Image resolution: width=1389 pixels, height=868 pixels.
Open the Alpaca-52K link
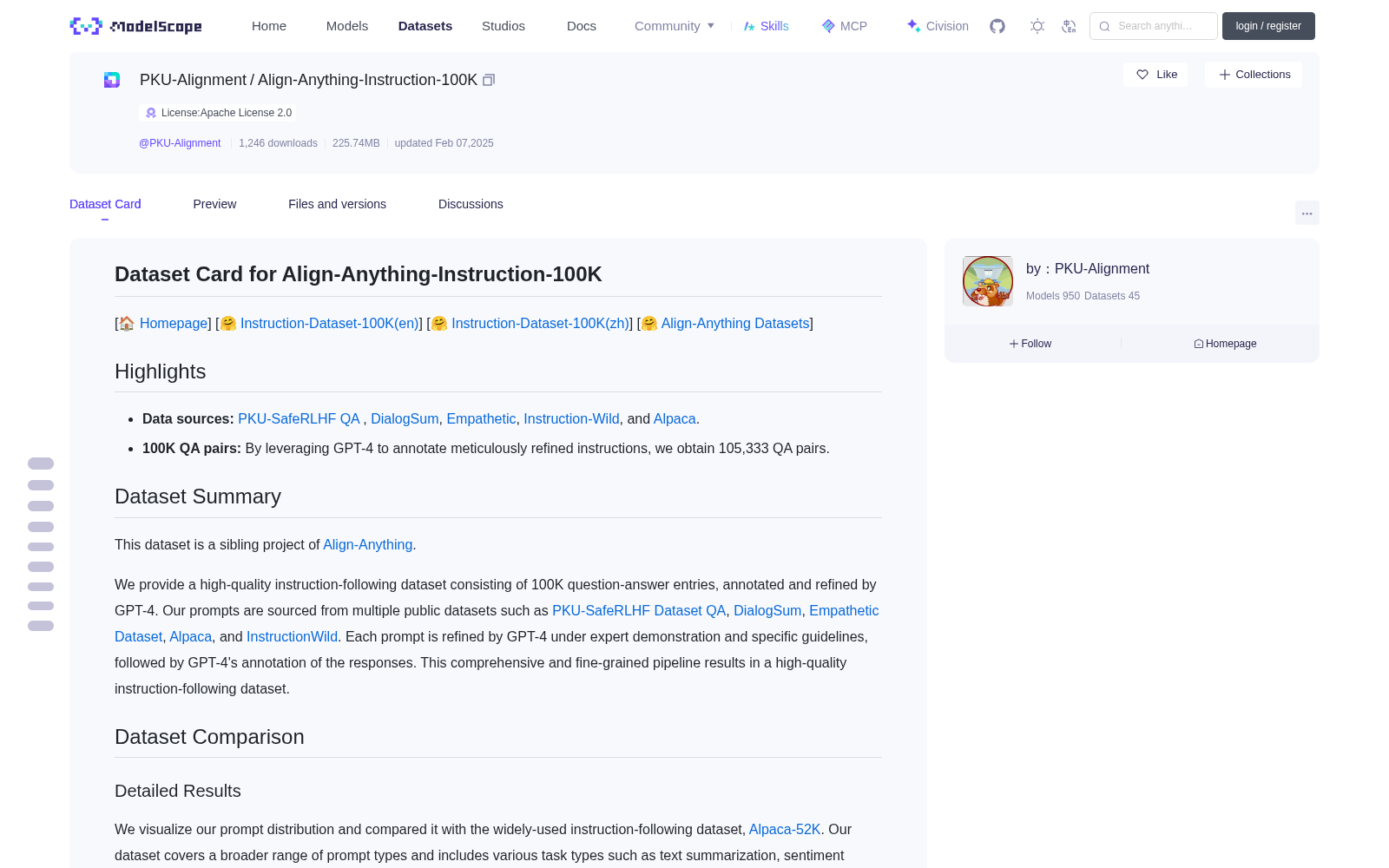(x=785, y=830)
